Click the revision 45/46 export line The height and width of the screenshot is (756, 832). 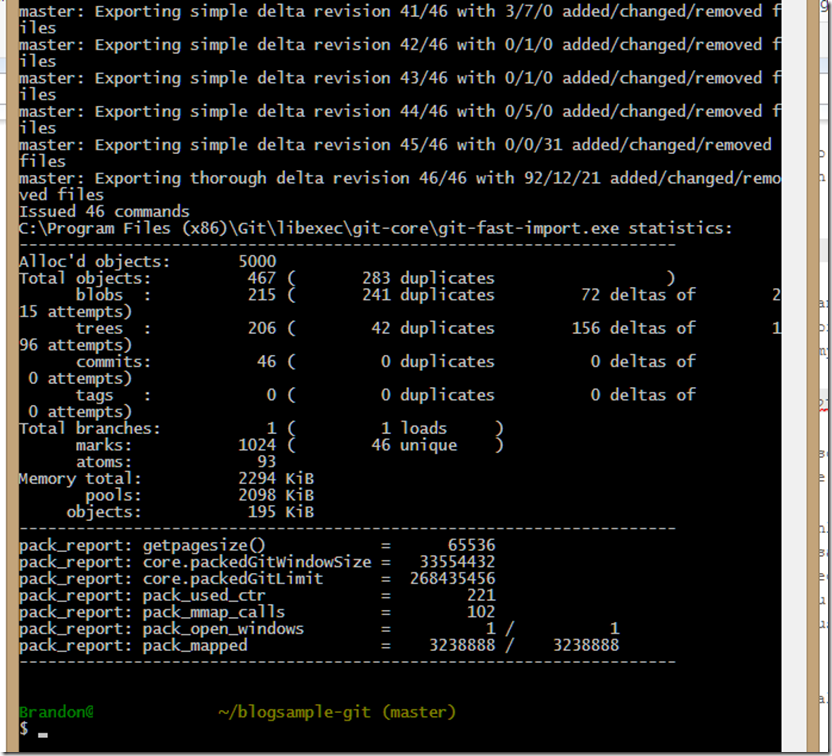pos(395,153)
